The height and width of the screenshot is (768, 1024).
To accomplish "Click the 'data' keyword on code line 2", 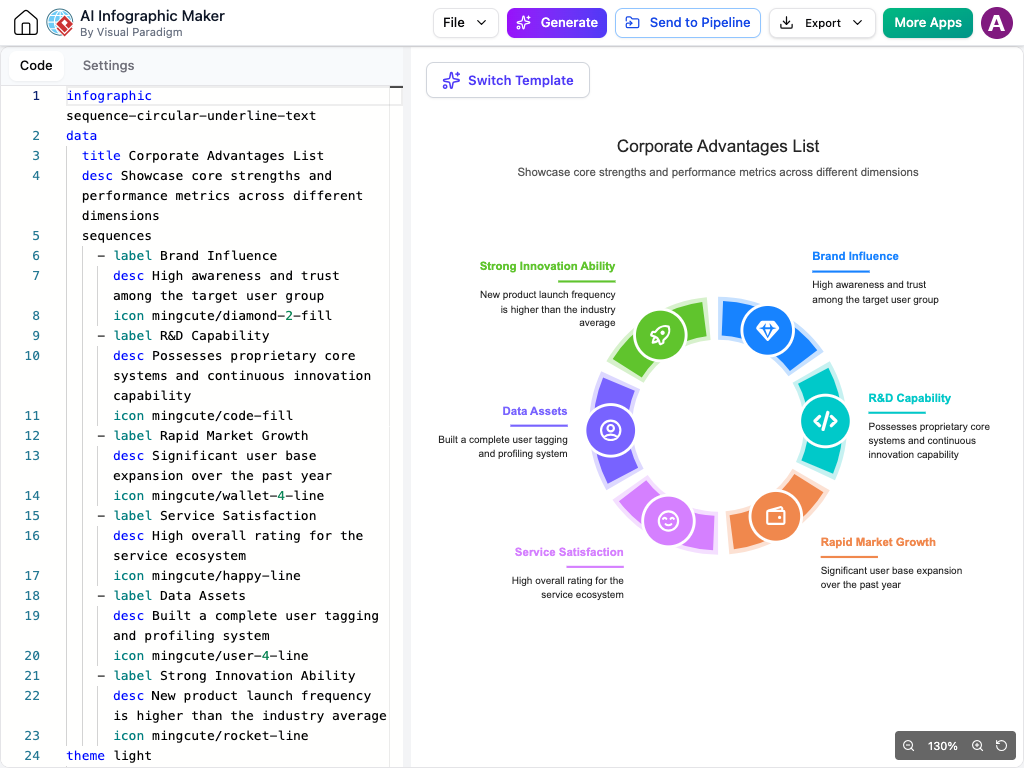I will tap(82, 136).
